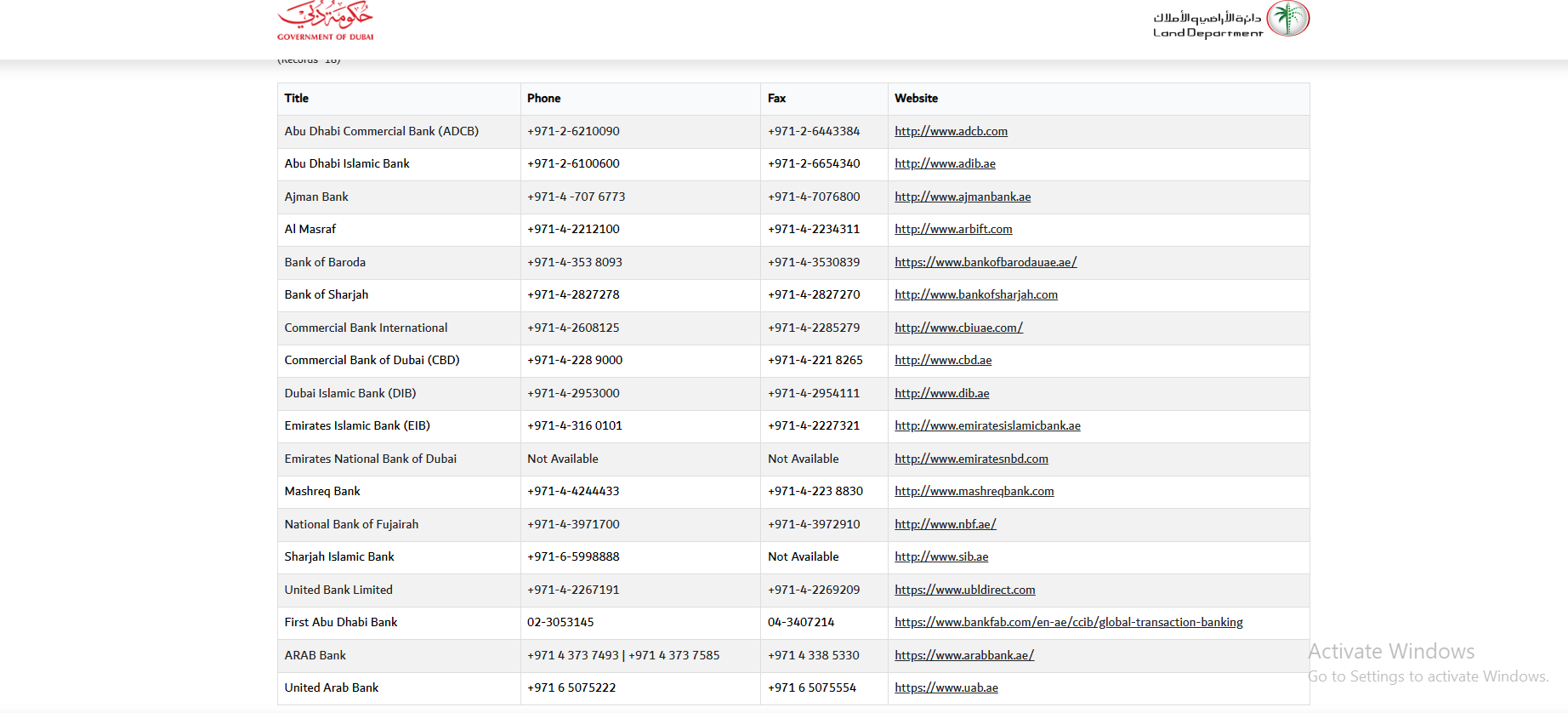Visit the Ajman Bank website link

click(963, 197)
